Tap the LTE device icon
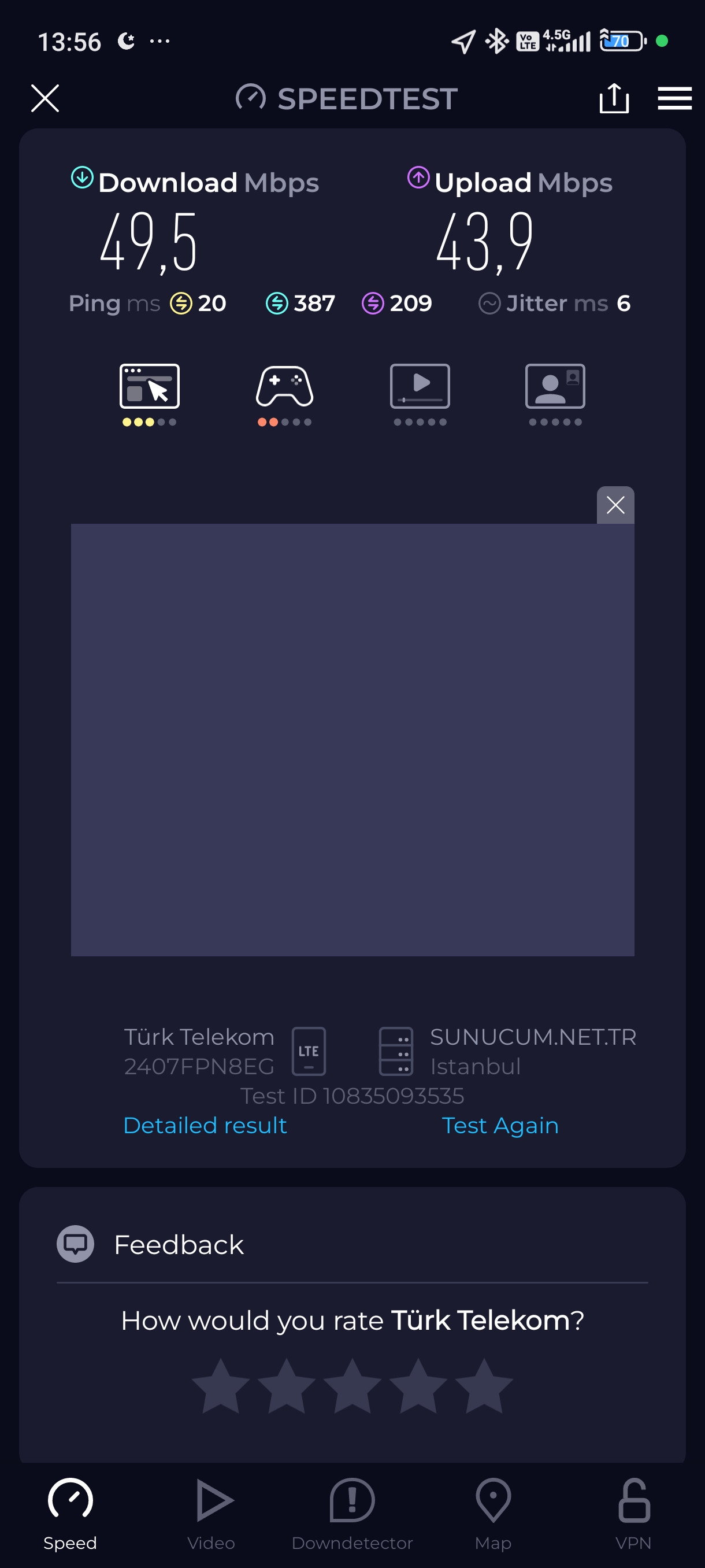Viewport: 705px width, 1568px height. (309, 1051)
